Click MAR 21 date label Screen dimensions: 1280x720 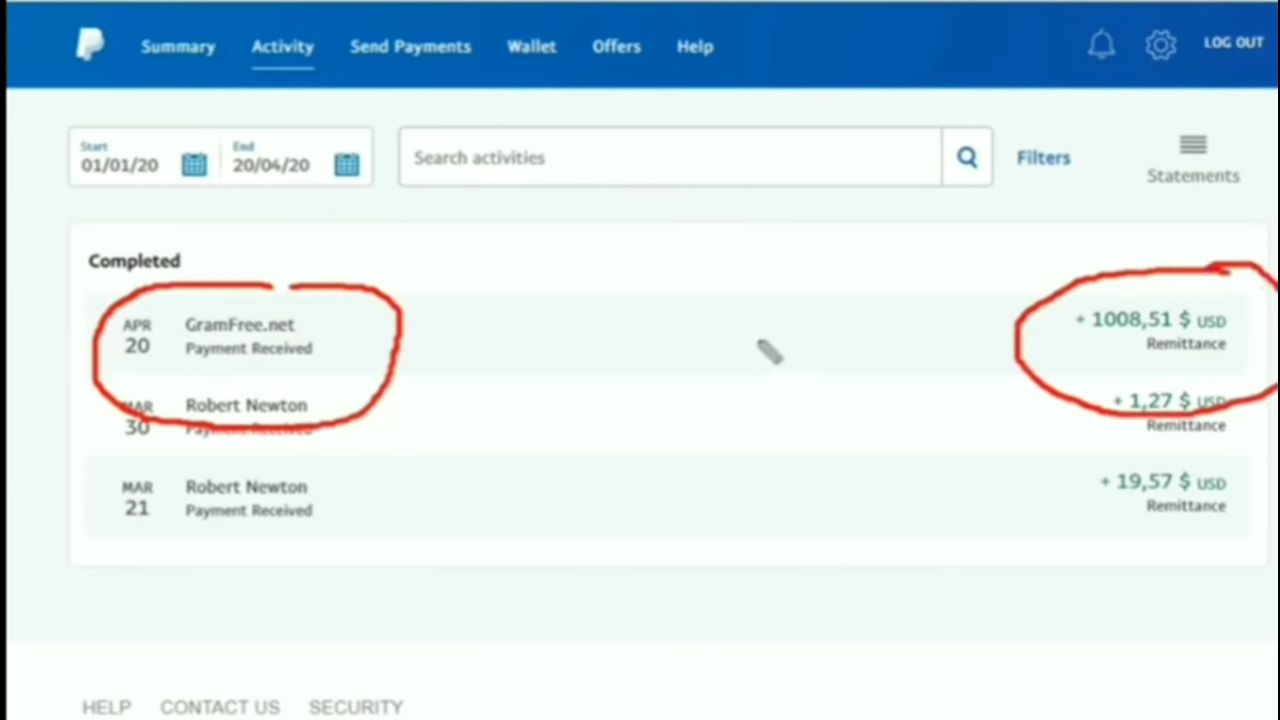[x=137, y=499]
